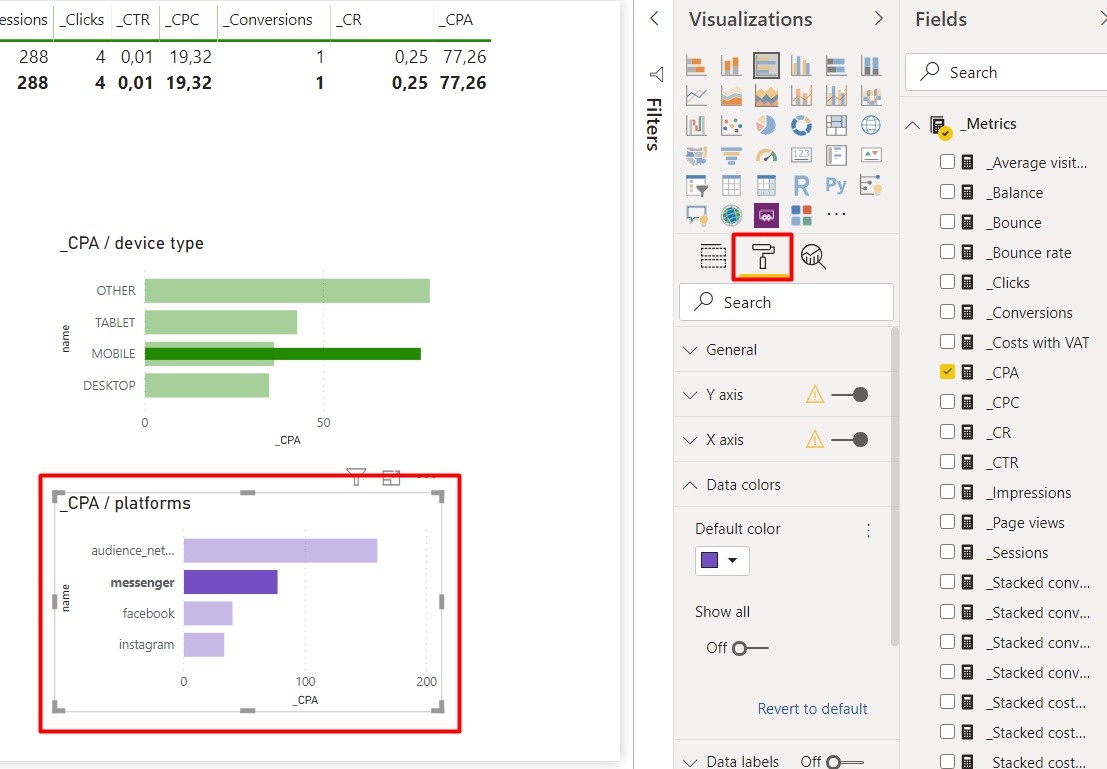Viewport: 1107px width, 769px height.
Task: Expand the General formatting section
Action: [690, 349]
